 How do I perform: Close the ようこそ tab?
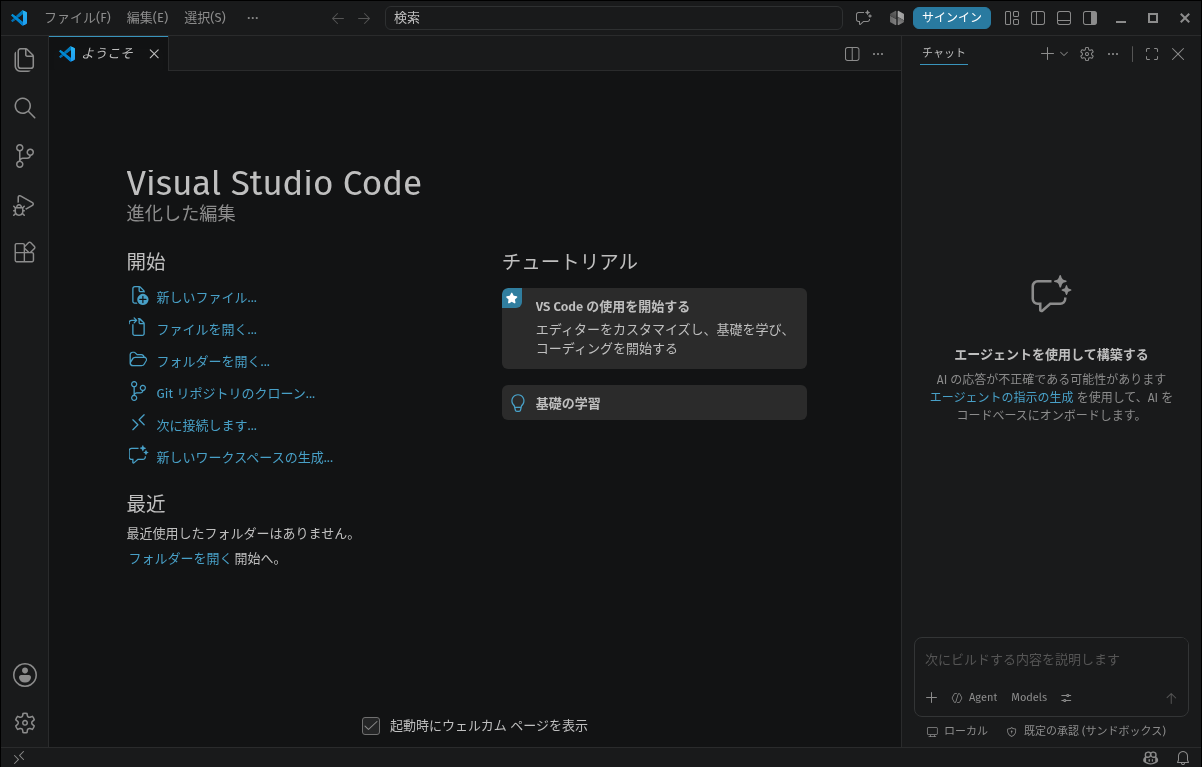pyautogui.click(x=154, y=54)
